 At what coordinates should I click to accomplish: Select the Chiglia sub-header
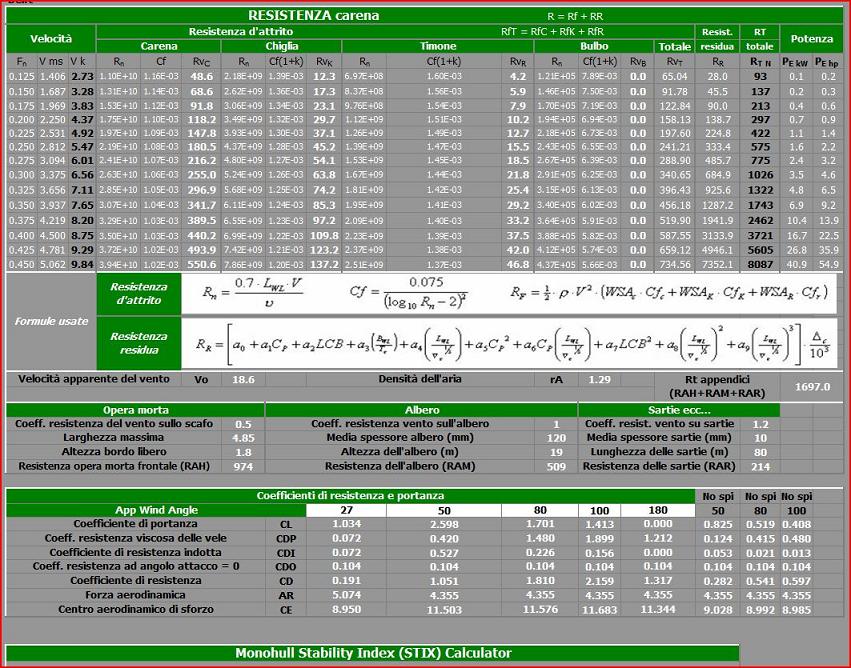point(282,46)
